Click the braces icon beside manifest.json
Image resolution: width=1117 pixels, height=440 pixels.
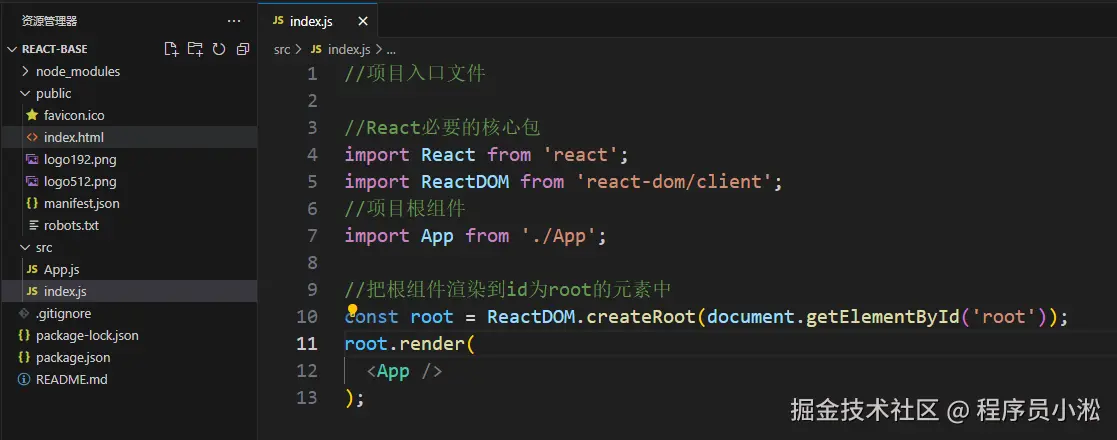(x=31, y=203)
